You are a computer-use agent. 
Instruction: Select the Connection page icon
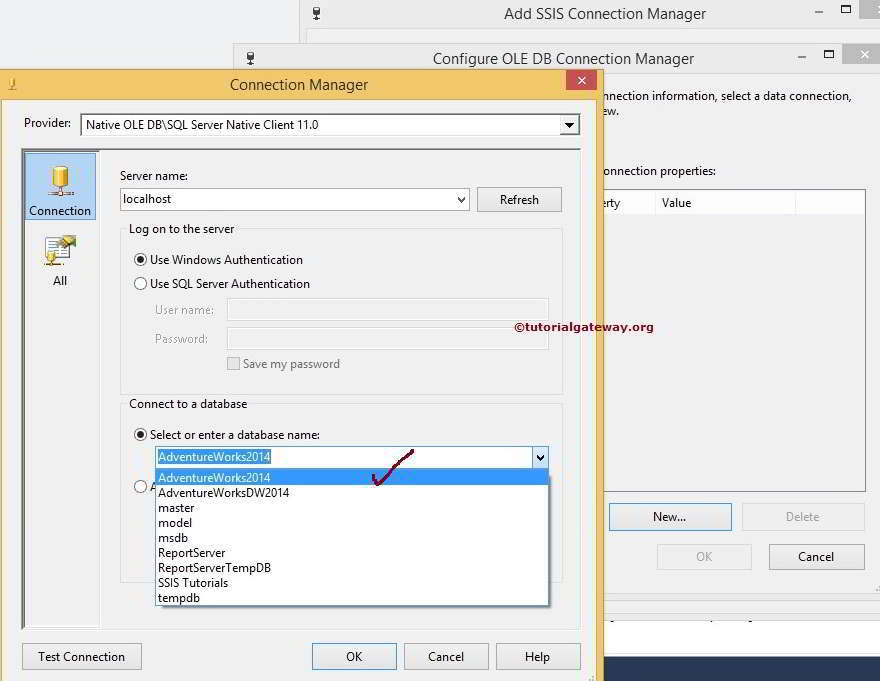pos(60,187)
